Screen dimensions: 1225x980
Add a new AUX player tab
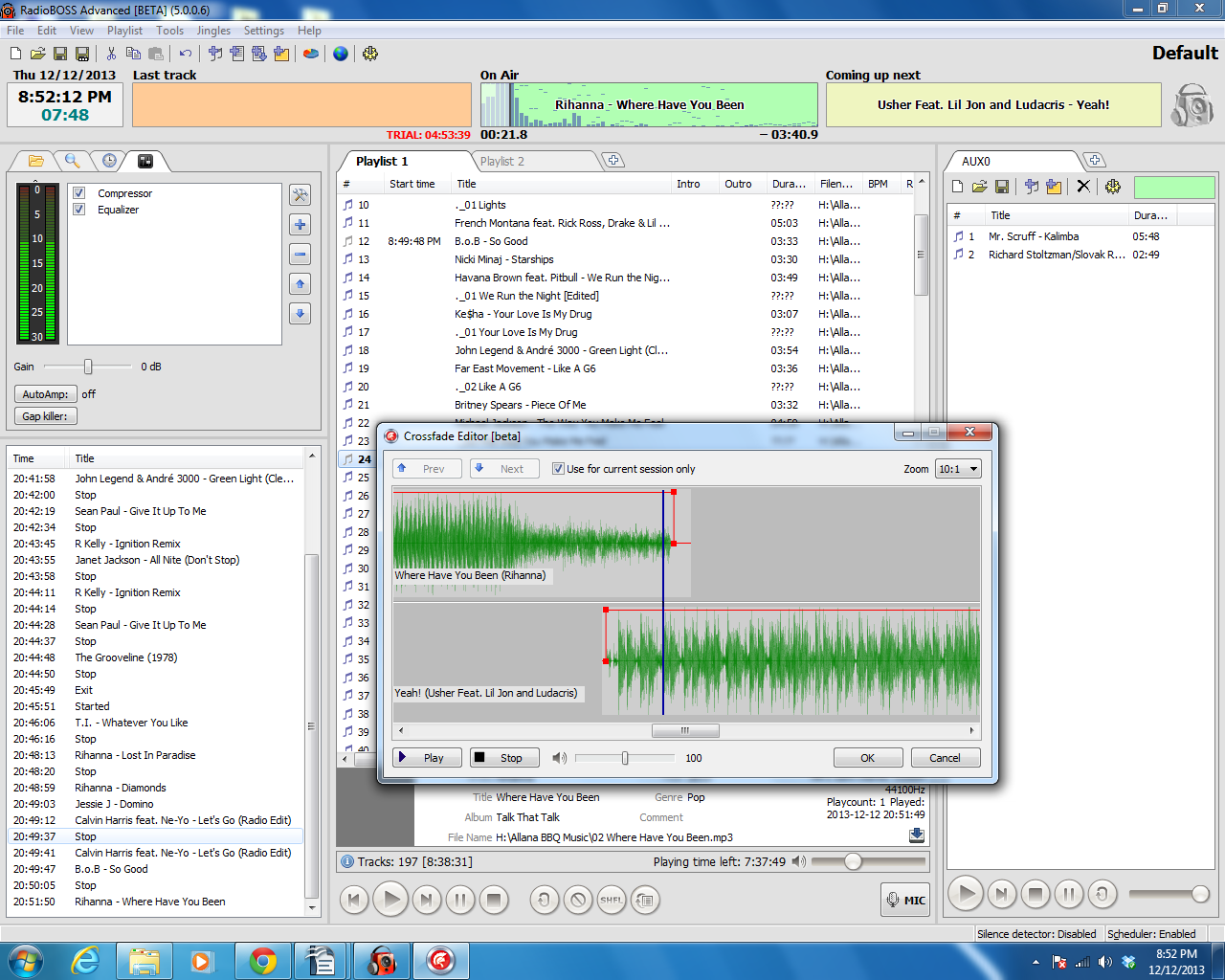coord(1095,161)
